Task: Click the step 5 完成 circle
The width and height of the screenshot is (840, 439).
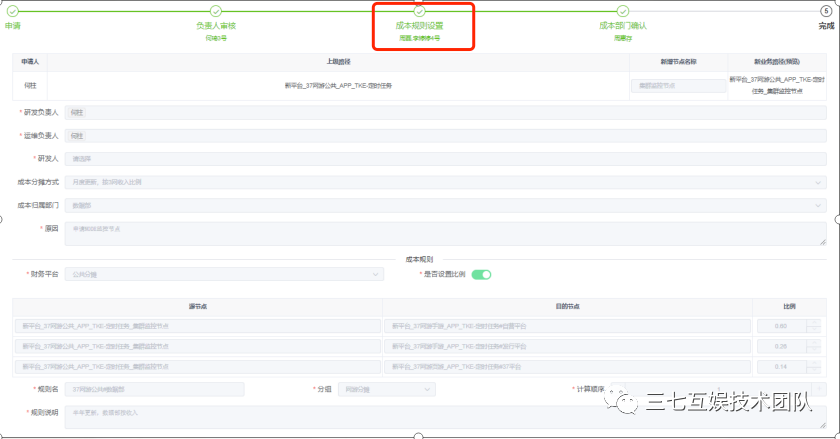Action: tap(826, 11)
